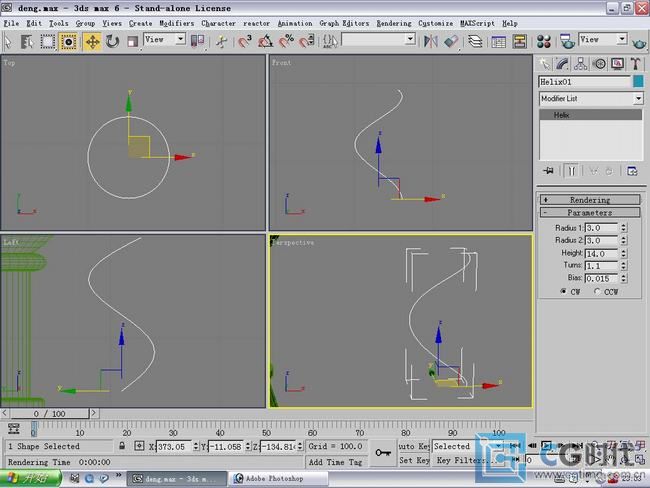Image resolution: width=650 pixels, height=488 pixels.
Task: Open Curve Editor icon
Action: pyautogui.click(x=498, y=41)
